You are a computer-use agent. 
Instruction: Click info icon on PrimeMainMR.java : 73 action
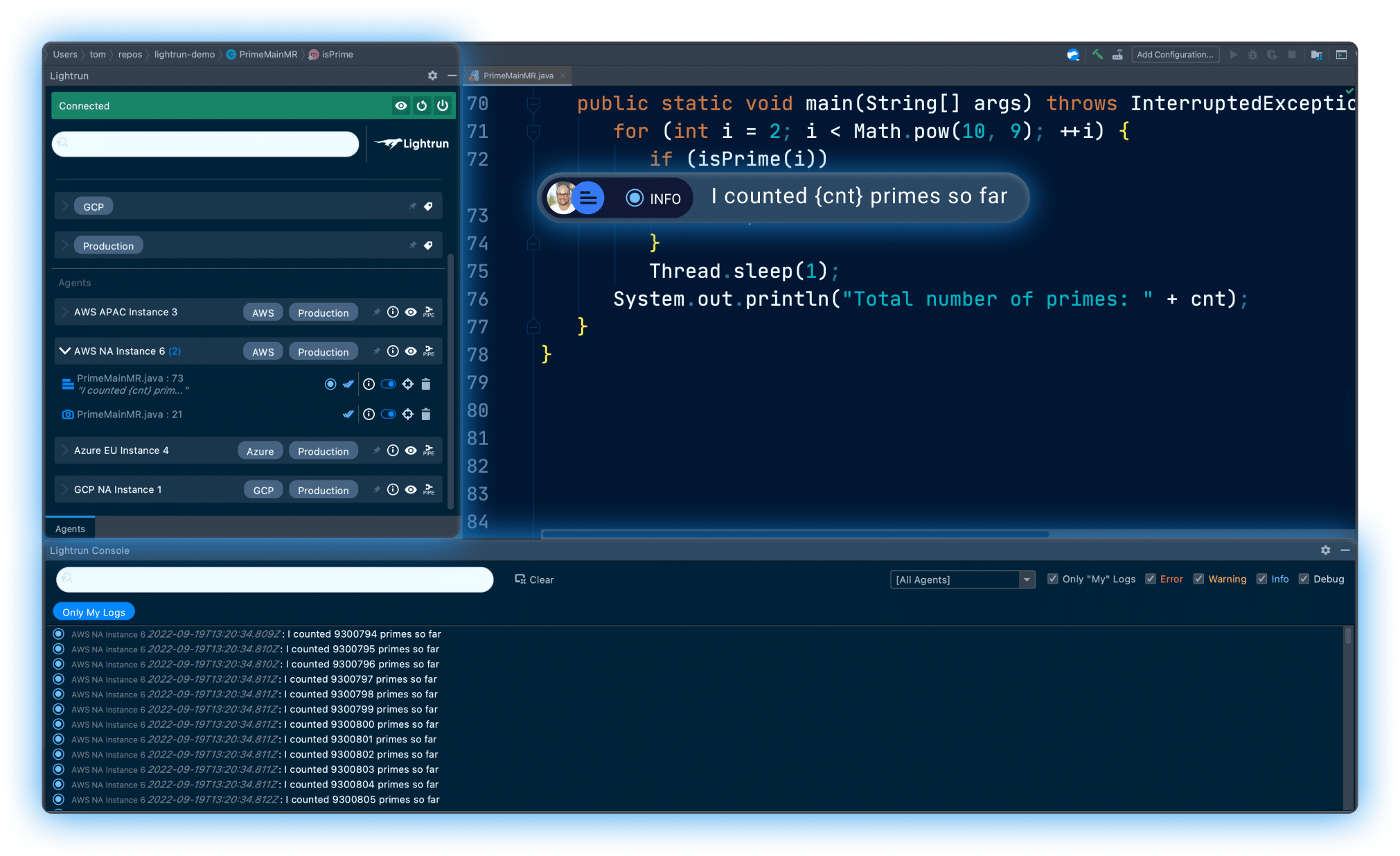(x=369, y=384)
